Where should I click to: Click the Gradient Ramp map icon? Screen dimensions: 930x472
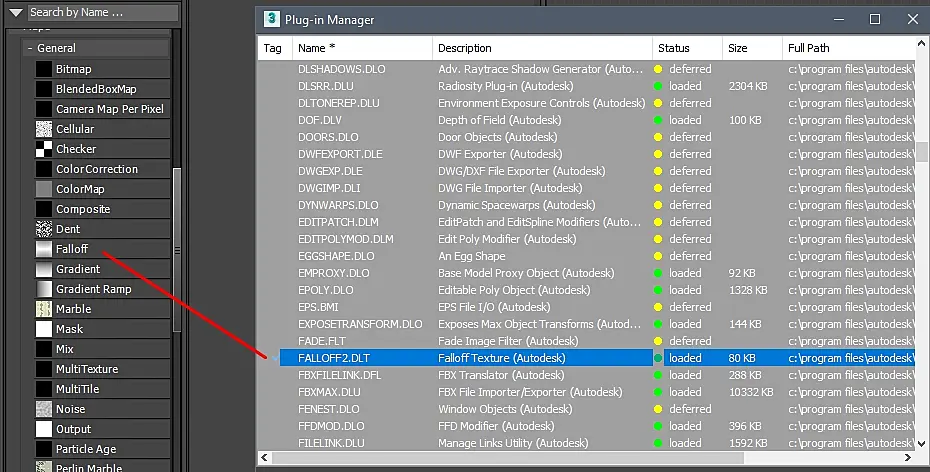43,289
